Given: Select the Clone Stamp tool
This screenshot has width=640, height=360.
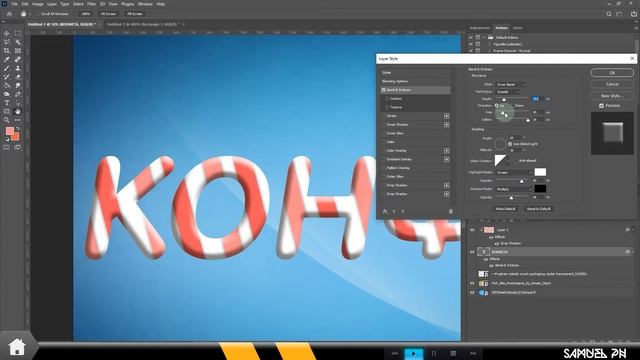Looking at the screenshot, I should [18, 68].
